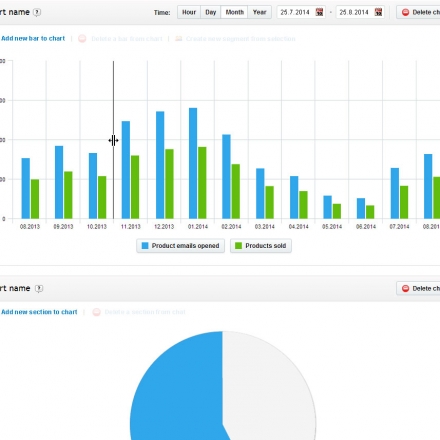Switch time range to Month
The width and height of the screenshot is (440, 440).
coord(234,12)
